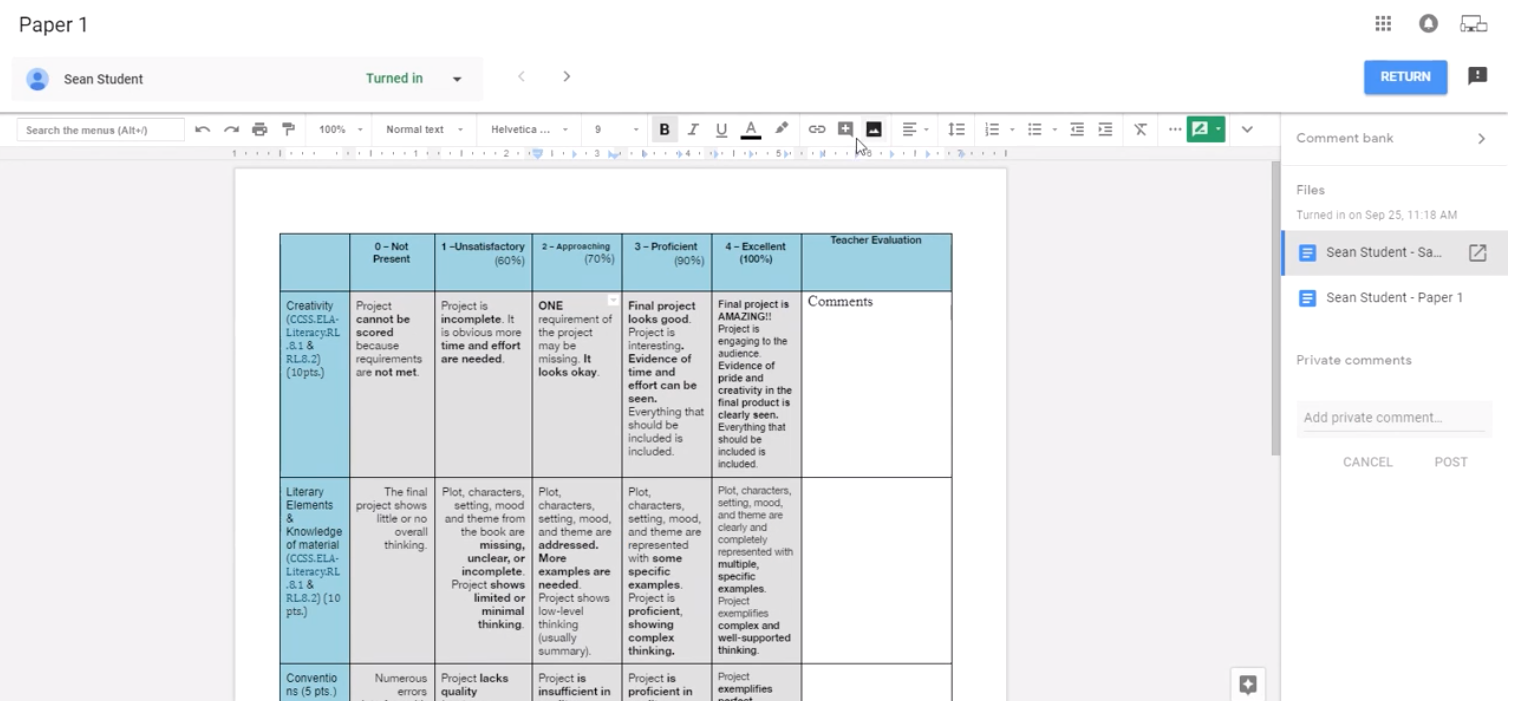1519x701 pixels.
Task: Click the Add private comment field
Action: (1393, 417)
